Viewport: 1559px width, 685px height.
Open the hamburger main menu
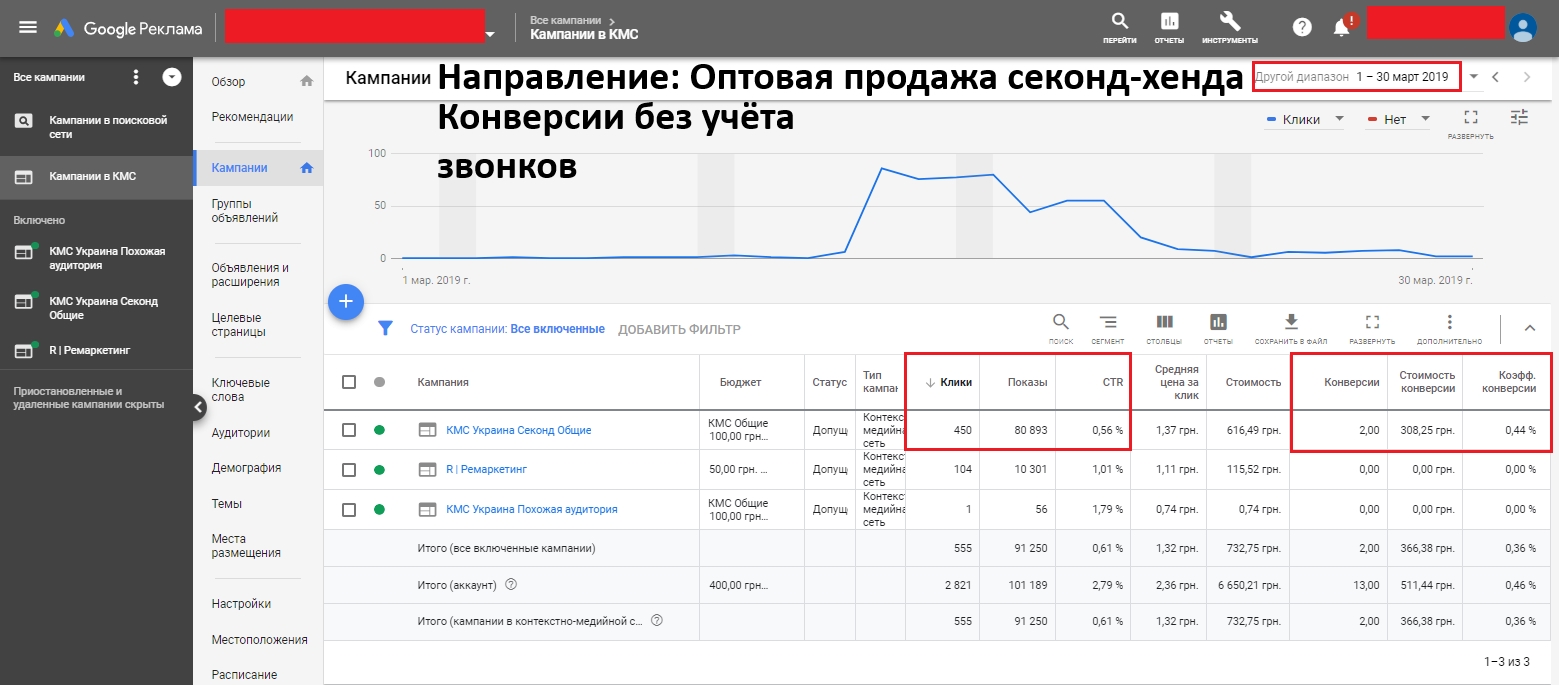28,27
